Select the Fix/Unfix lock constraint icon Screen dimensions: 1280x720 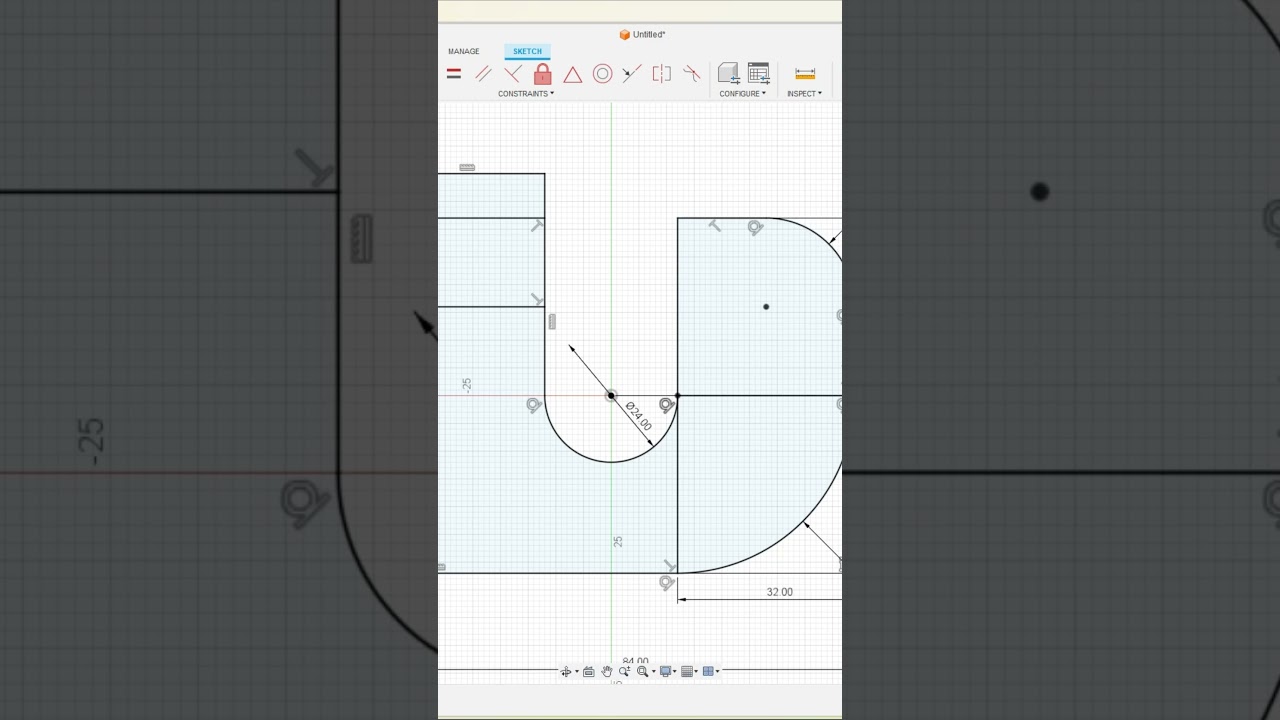pos(542,74)
